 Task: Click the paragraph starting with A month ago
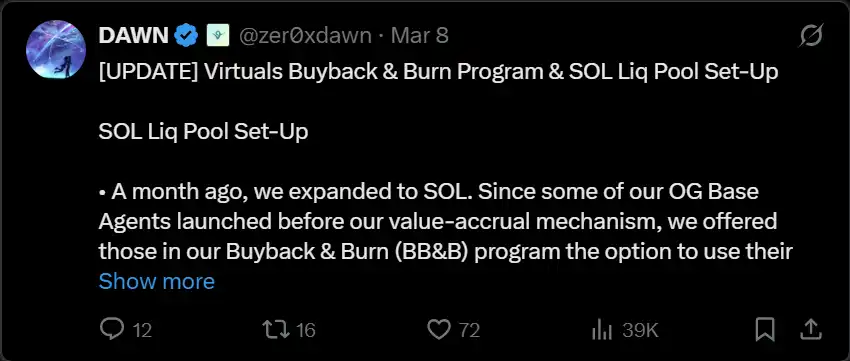(x=446, y=222)
